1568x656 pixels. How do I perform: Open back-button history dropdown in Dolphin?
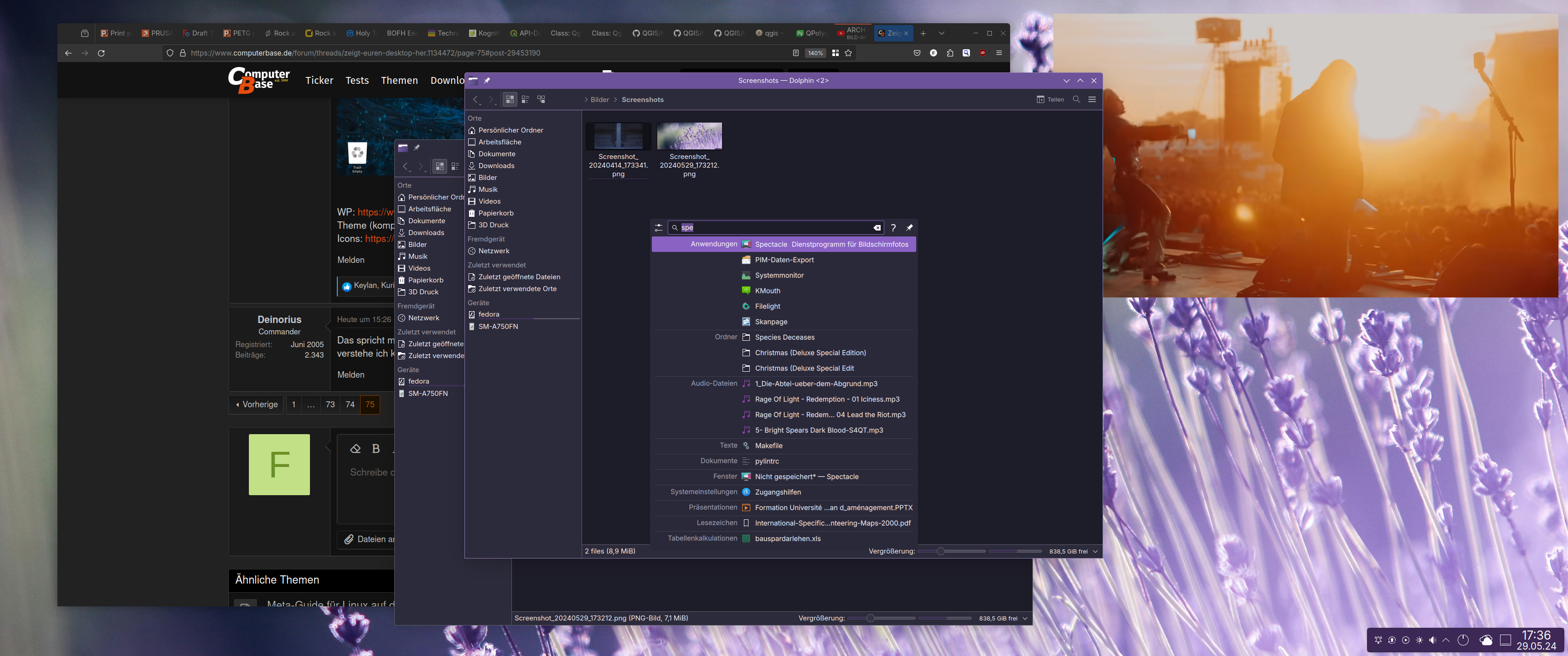pyautogui.click(x=480, y=105)
